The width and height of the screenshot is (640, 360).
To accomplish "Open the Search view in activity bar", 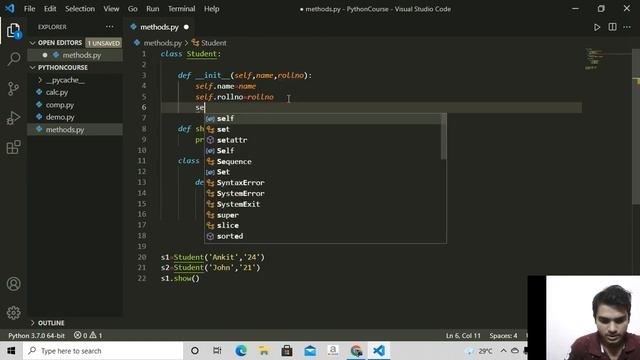I will click(x=13, y=59).
